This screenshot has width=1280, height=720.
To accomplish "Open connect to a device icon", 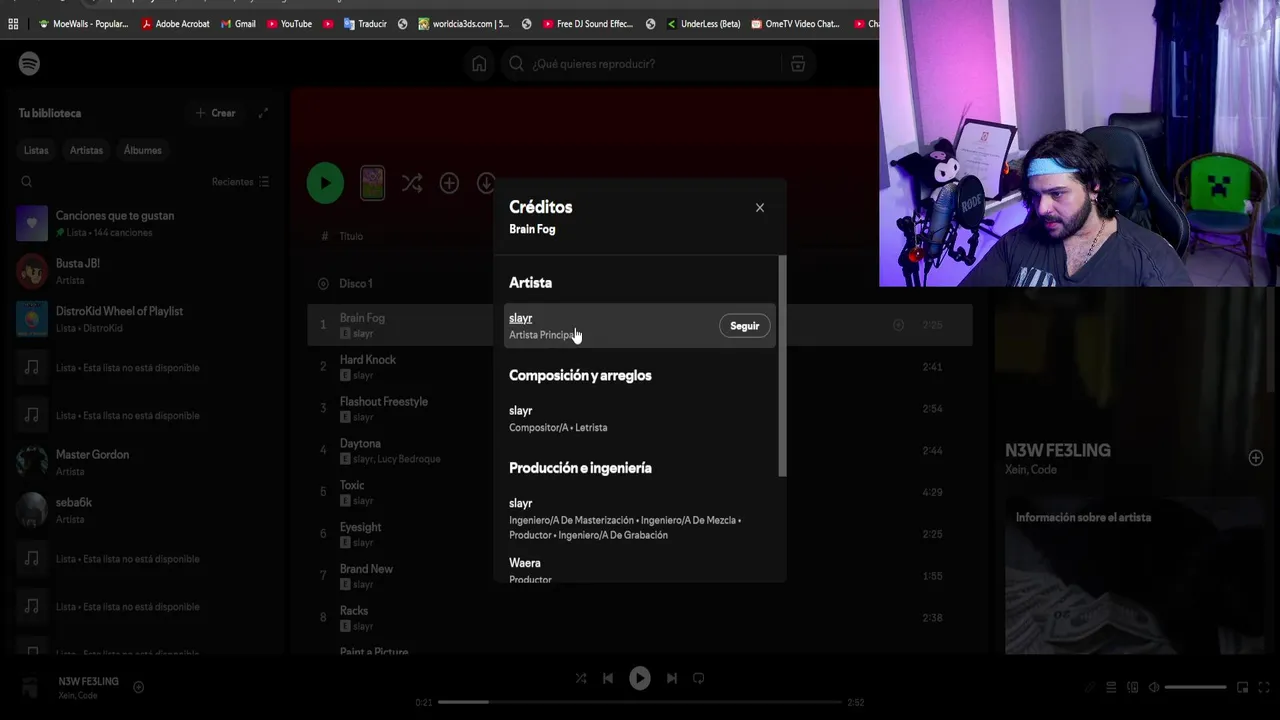I will 1133,688.
